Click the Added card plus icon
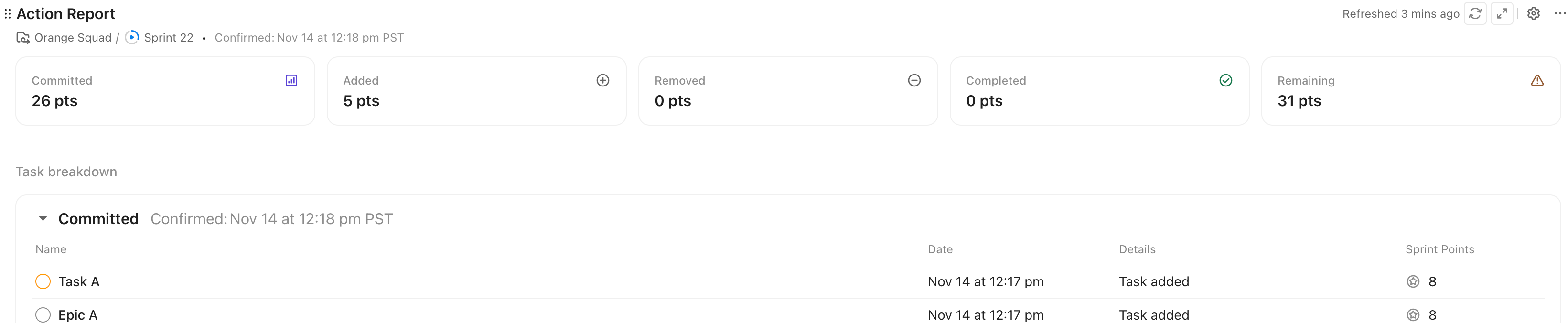 (x=602, y=80)
